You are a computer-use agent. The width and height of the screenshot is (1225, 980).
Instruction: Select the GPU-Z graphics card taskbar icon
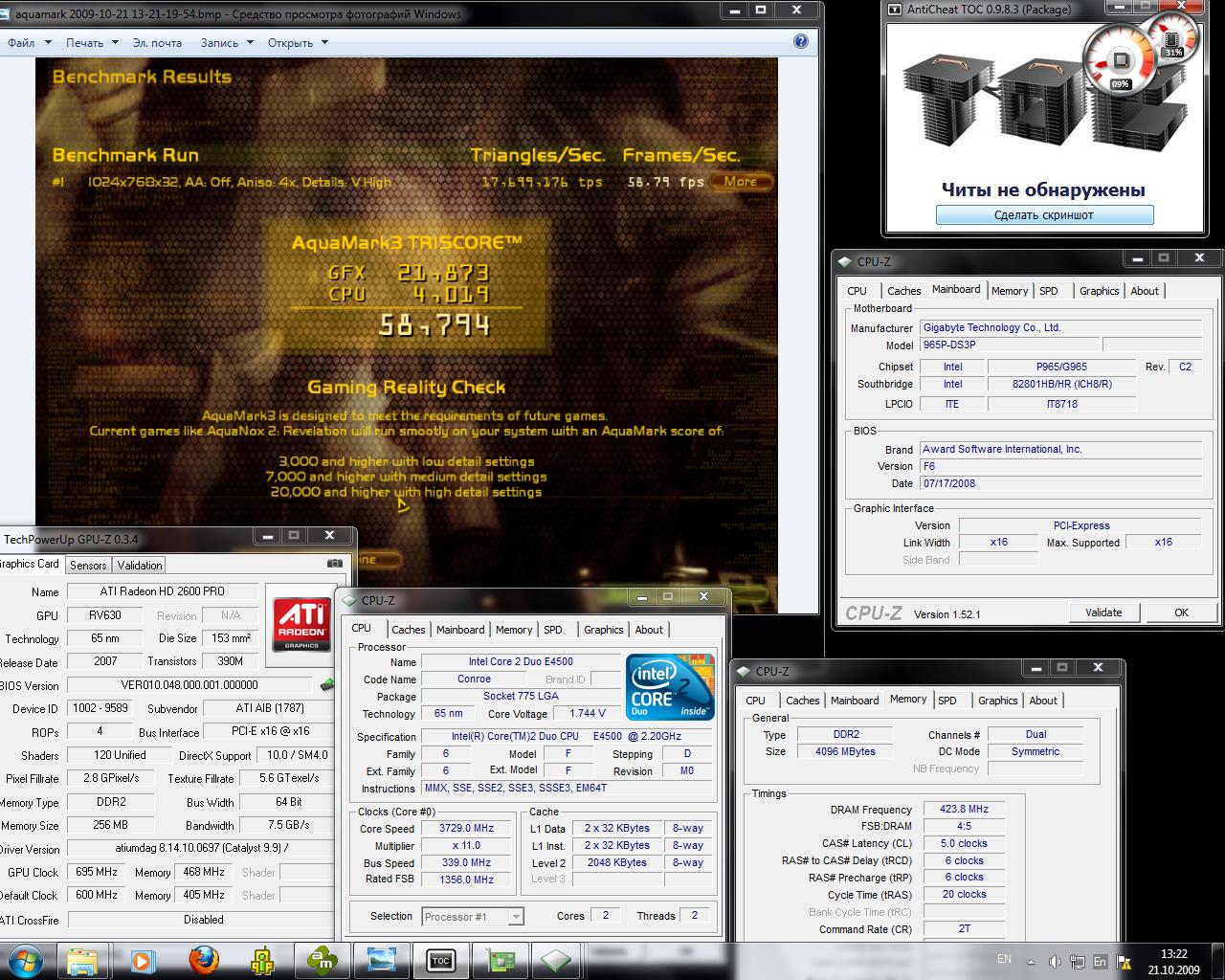pyautogui.click(x=500, y=960)
